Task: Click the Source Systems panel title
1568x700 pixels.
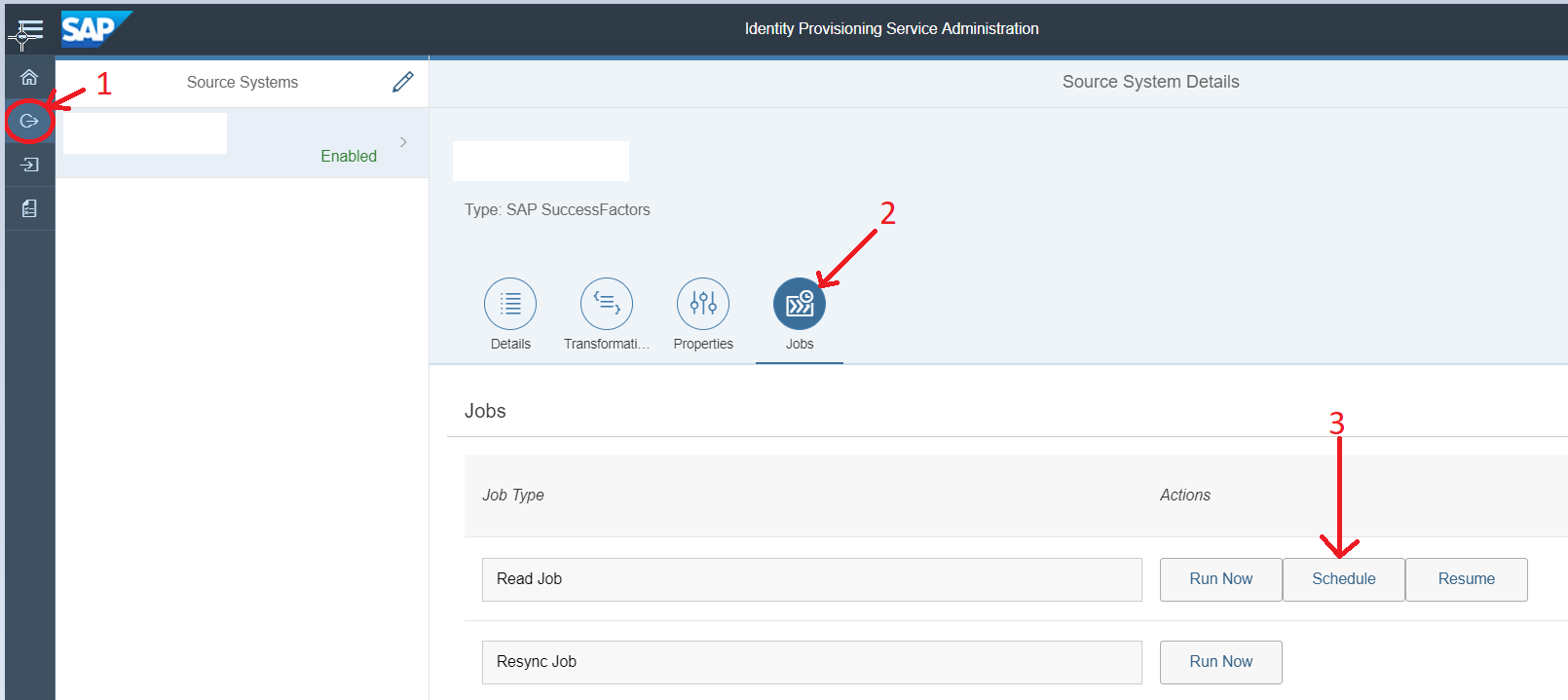Action: [x=243, y=82]
